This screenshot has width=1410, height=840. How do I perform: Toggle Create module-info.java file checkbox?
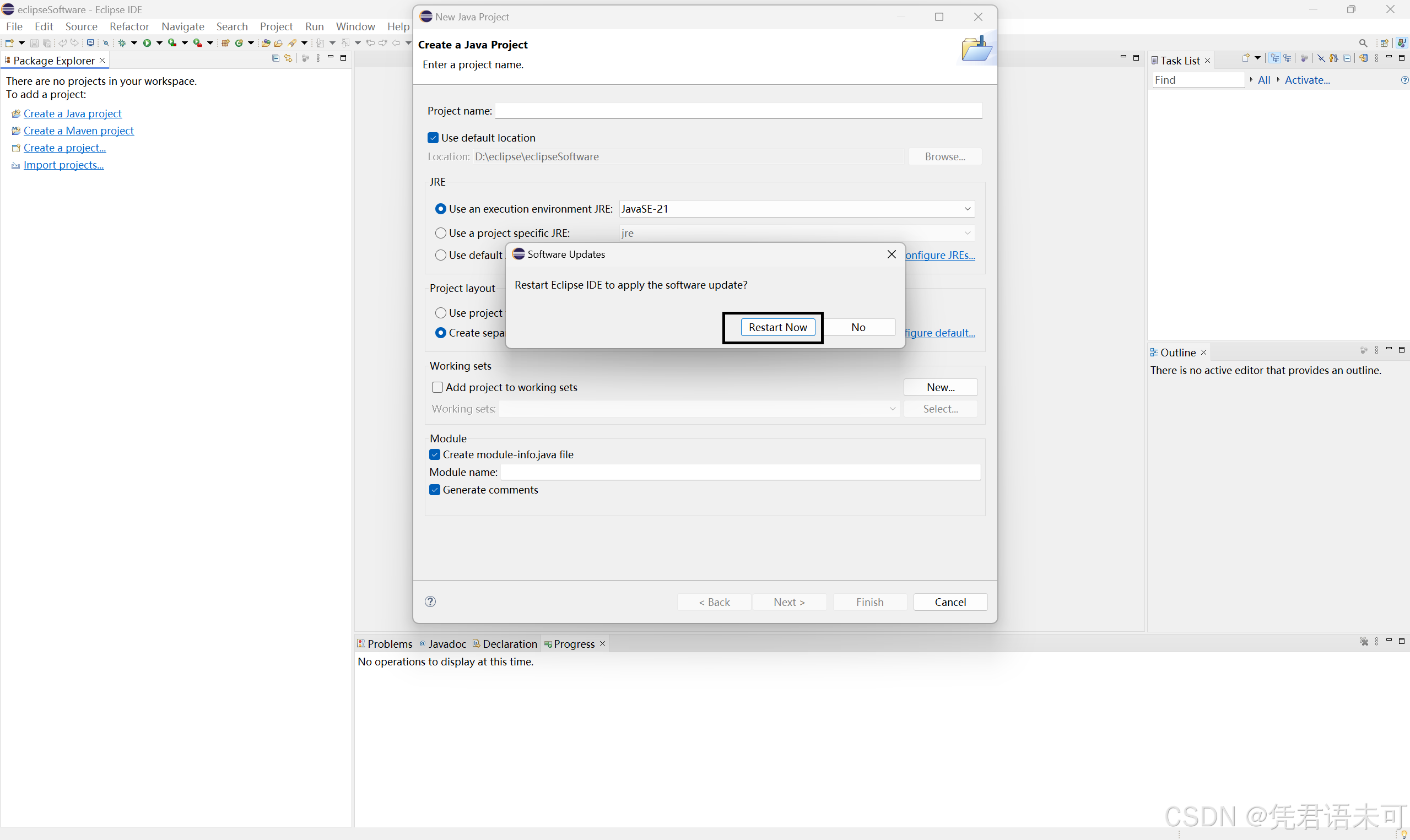pos(435,454)
